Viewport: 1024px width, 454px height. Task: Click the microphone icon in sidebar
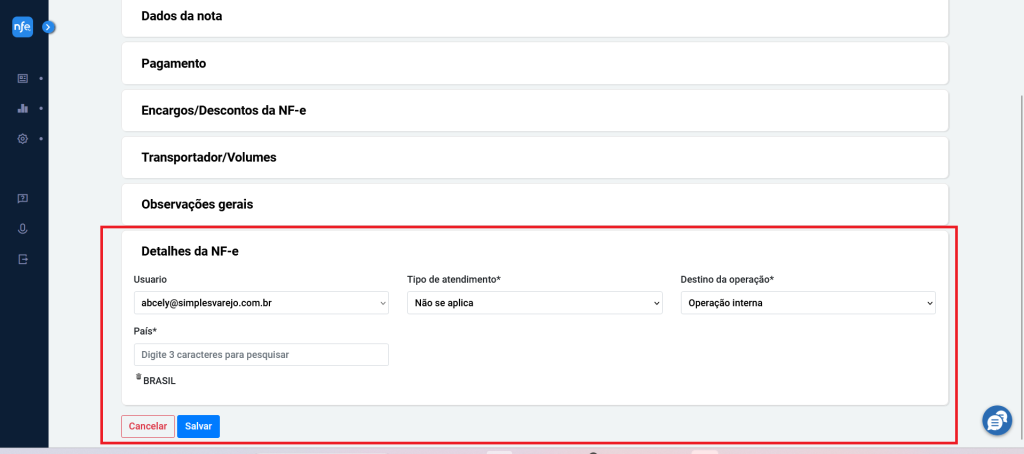click(x=23, y=229)
